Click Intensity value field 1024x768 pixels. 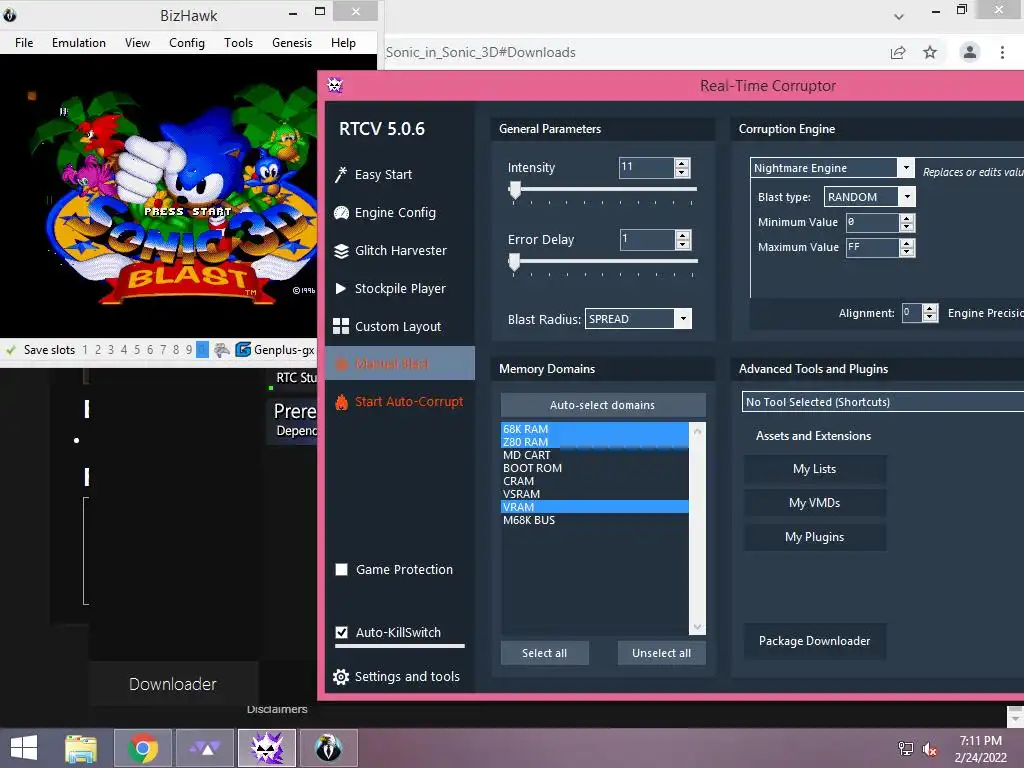point(647,168)
